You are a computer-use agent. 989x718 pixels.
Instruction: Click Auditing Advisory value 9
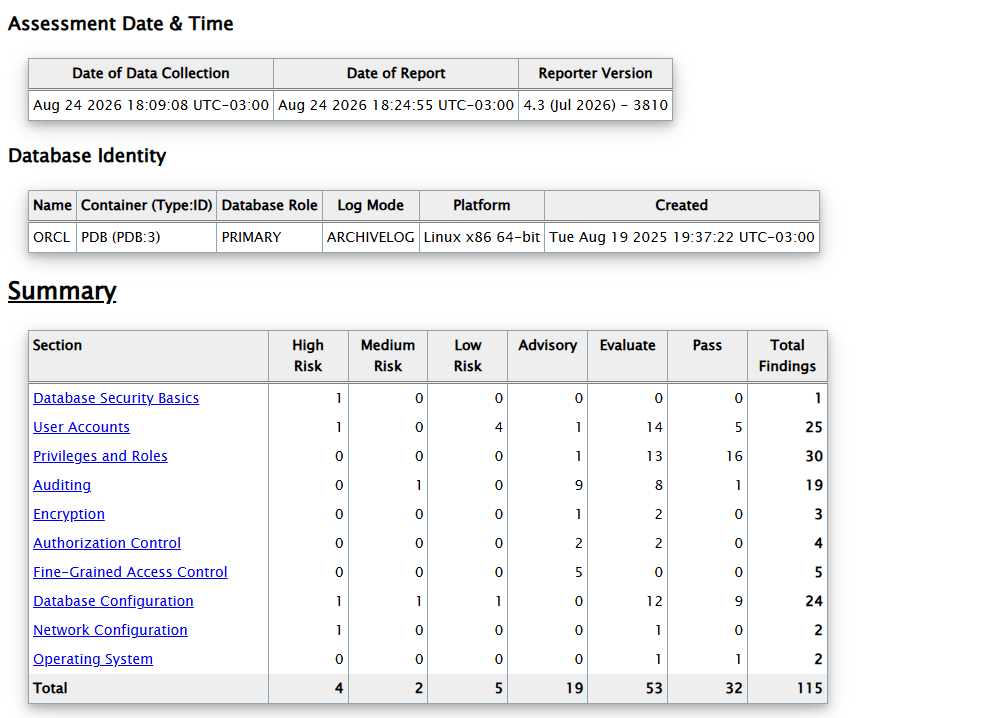[x=578, y=485]
